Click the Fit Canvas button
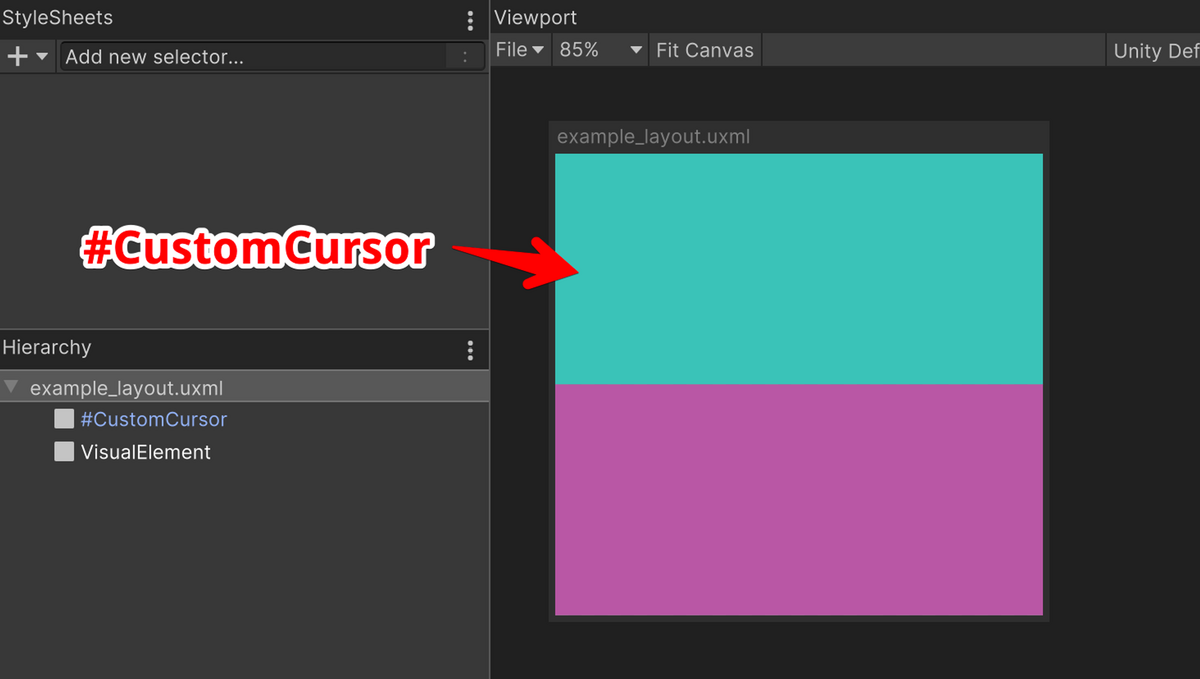The height and width of the screenshot is (679, 1200). click(704, 49)
